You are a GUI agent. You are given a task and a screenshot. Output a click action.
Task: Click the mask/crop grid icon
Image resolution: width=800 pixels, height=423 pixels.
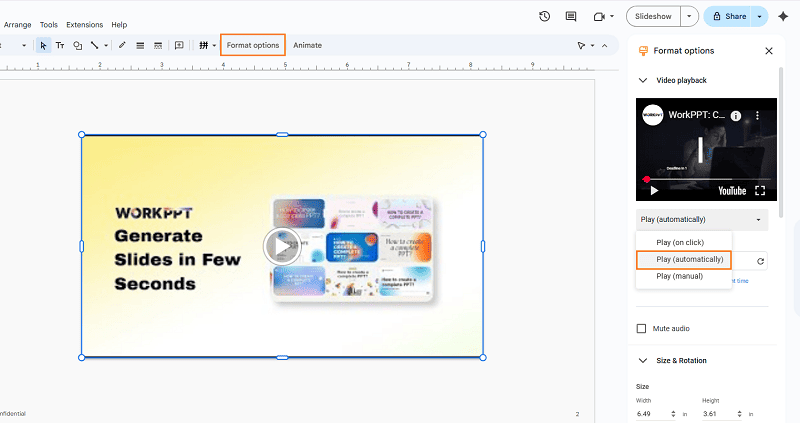(x=204, y=45)
